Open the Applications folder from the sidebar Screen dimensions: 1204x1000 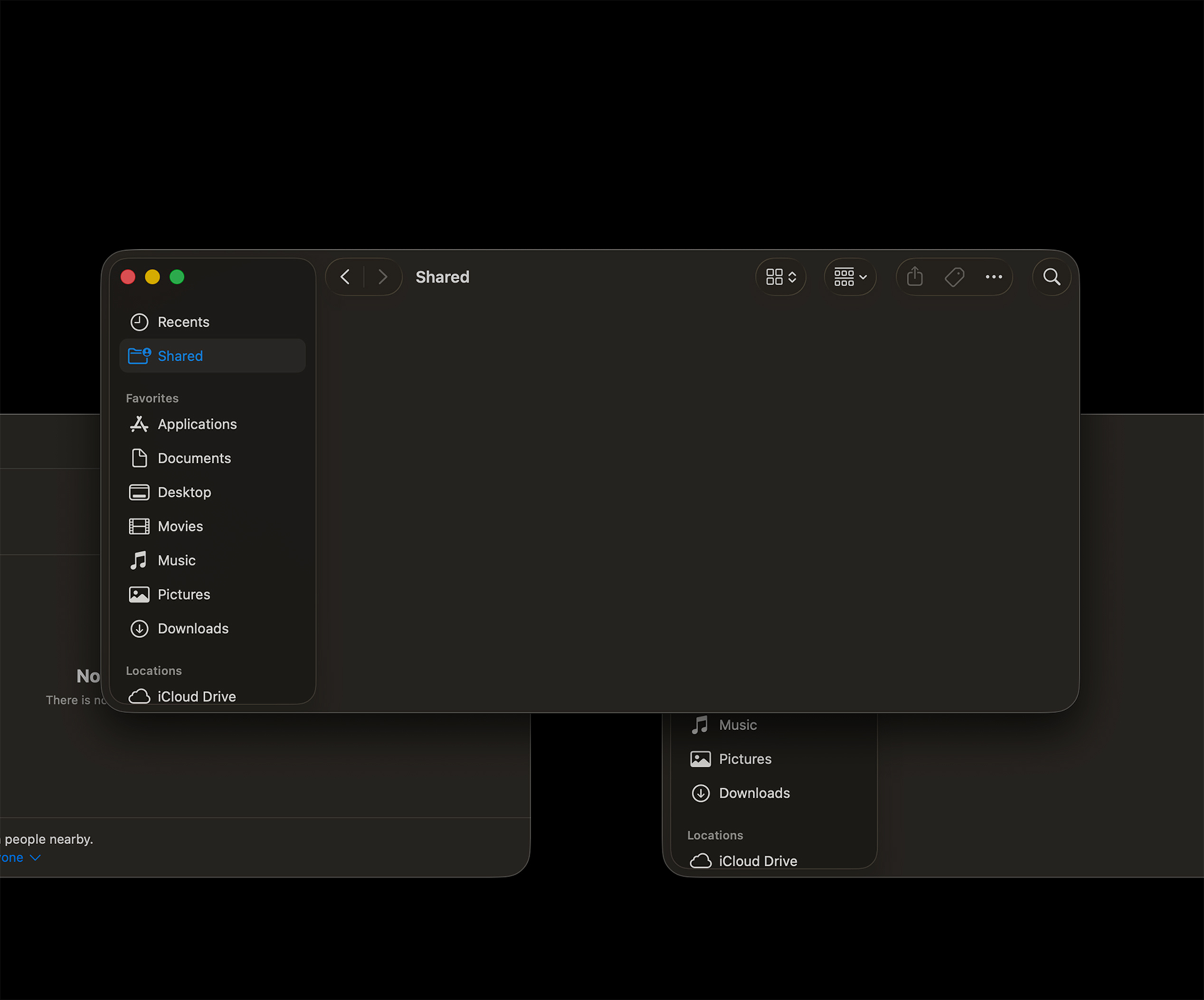(197, 424)
